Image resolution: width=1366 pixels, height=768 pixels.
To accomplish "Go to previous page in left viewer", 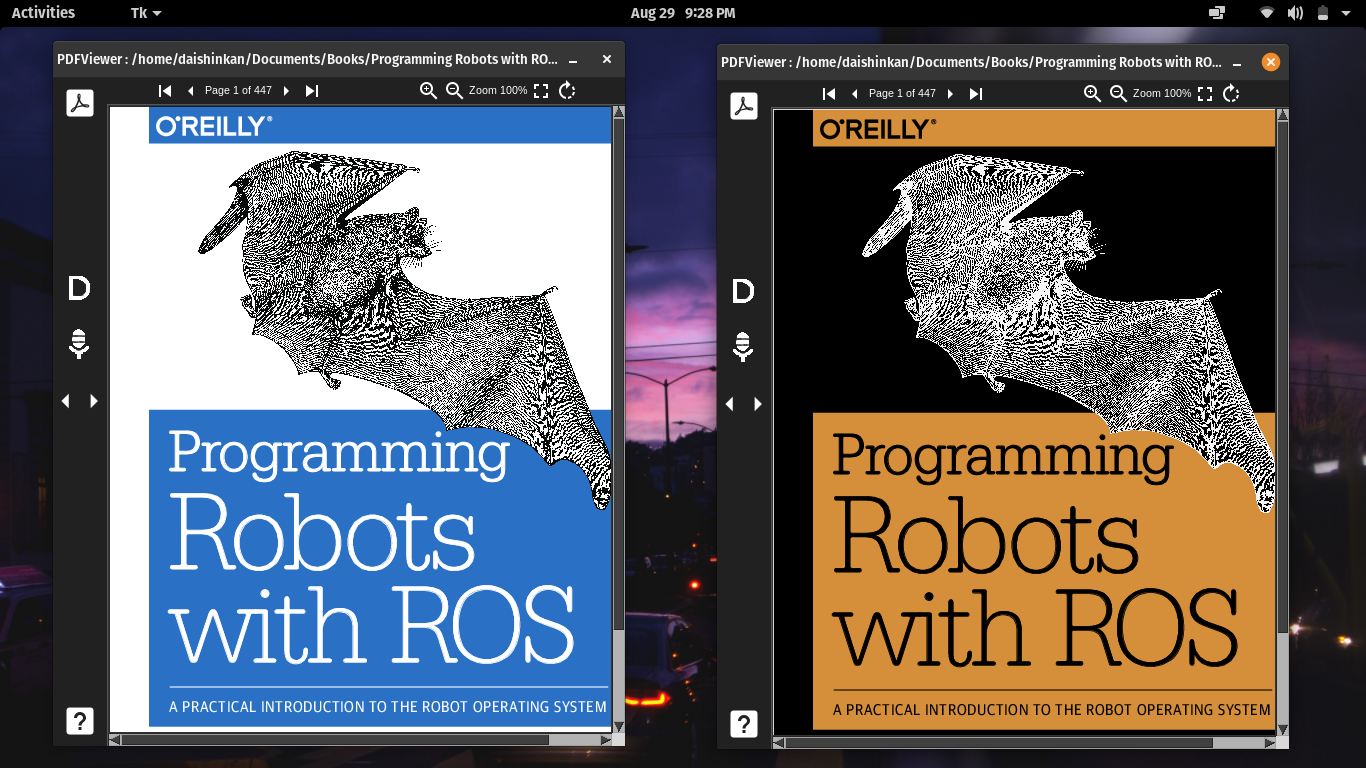I will pos(190,91).
